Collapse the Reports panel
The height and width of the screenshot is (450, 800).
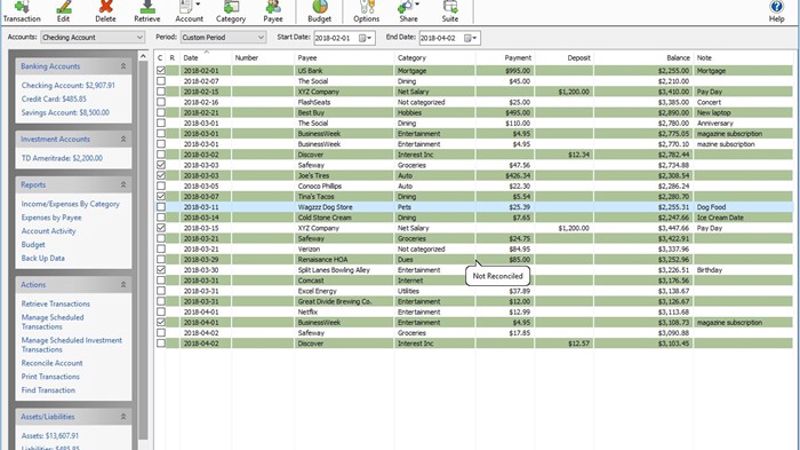[123, 185]
